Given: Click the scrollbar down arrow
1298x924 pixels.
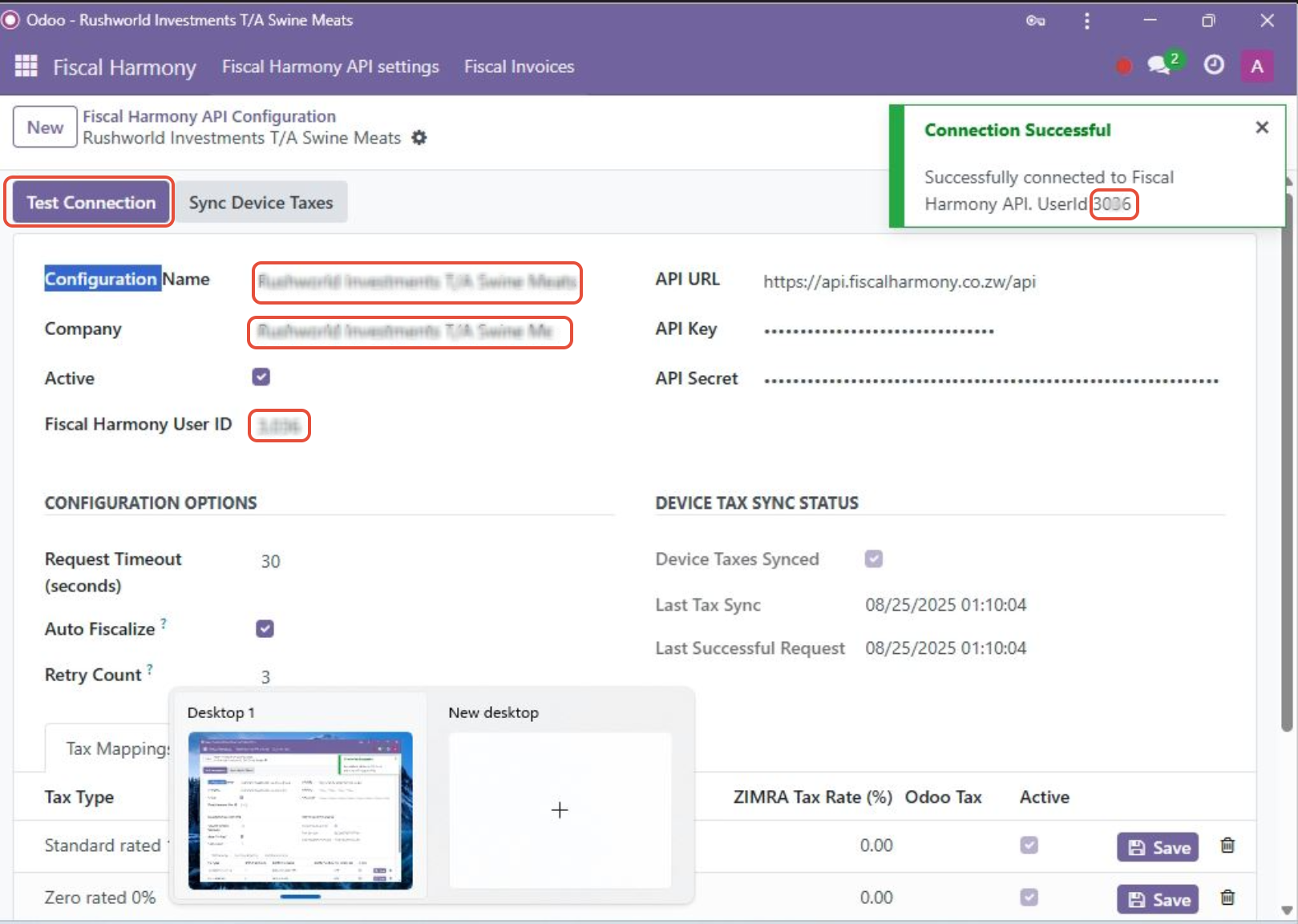Looking at the screenshot, I should click(1287, 911).
